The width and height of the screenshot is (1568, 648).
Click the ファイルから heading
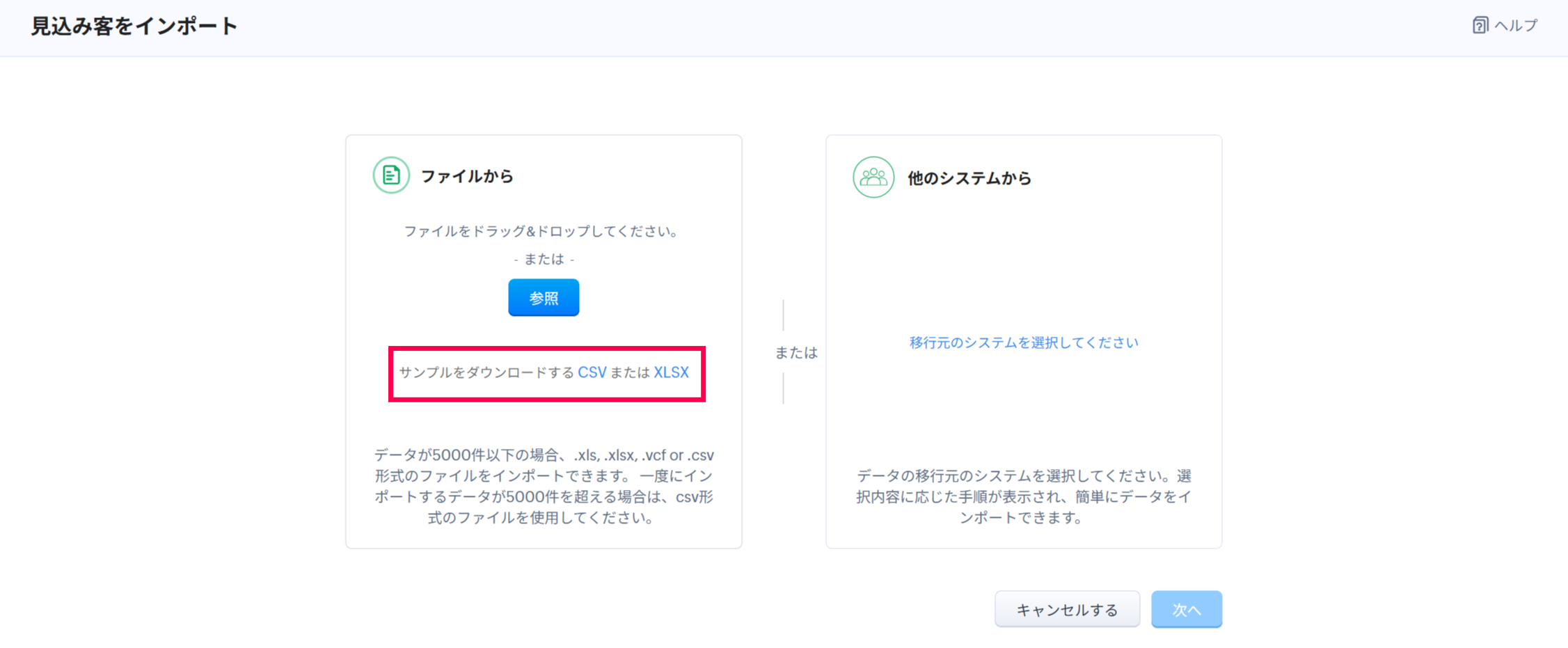pos(467,176)
